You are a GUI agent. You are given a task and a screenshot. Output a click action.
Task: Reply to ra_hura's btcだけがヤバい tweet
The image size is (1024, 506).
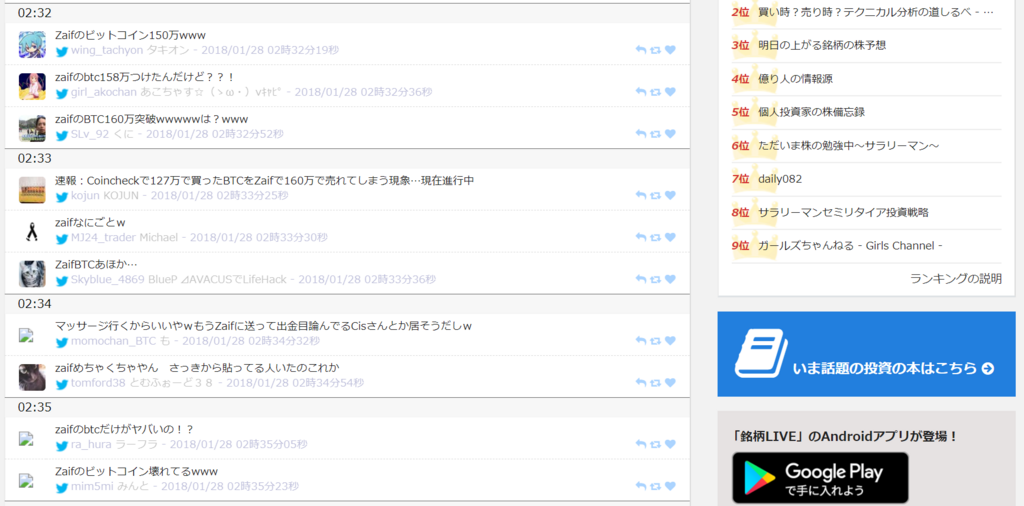click(641, 445)
